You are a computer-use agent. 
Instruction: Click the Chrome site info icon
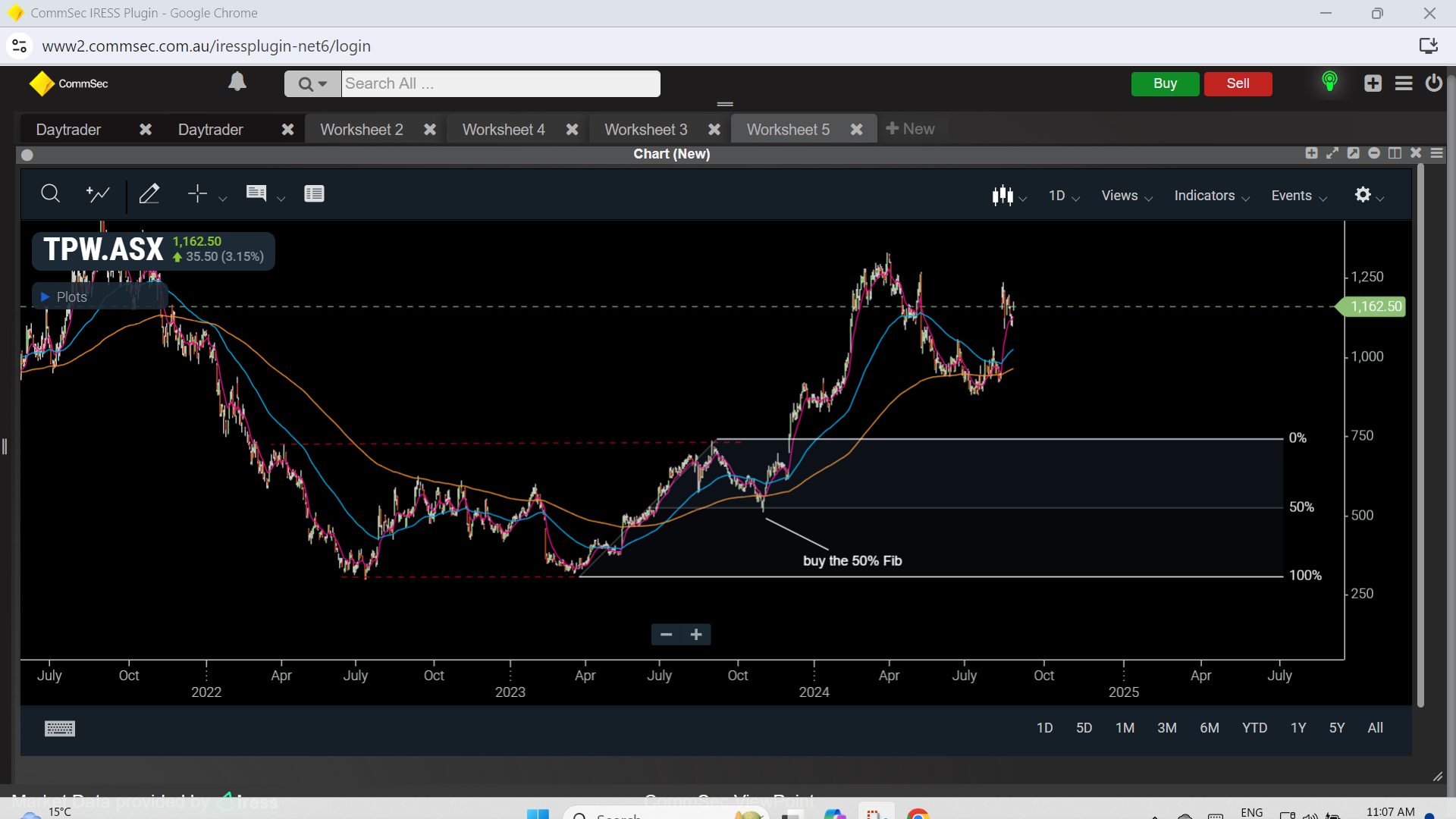click(20, 46)
